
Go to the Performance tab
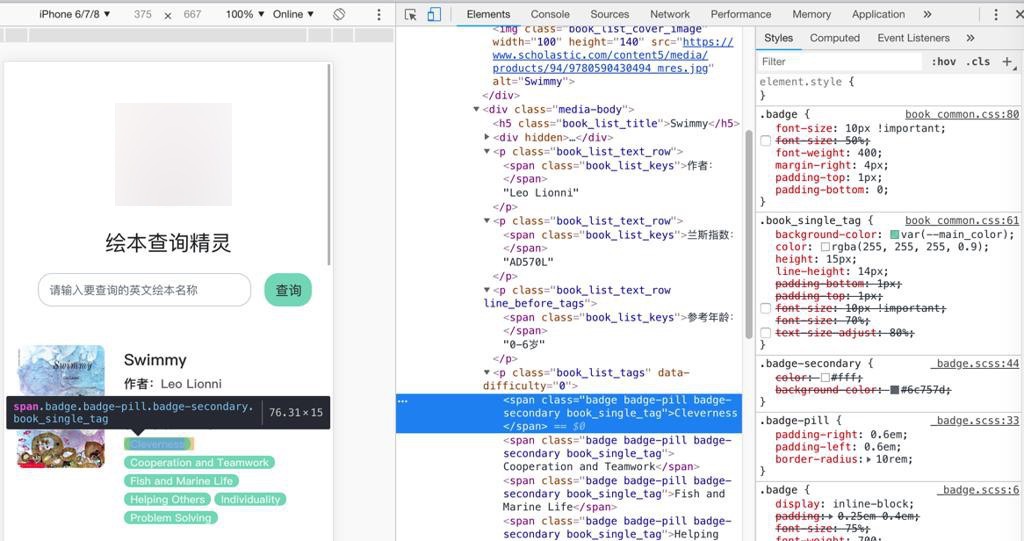coord(741,14)
